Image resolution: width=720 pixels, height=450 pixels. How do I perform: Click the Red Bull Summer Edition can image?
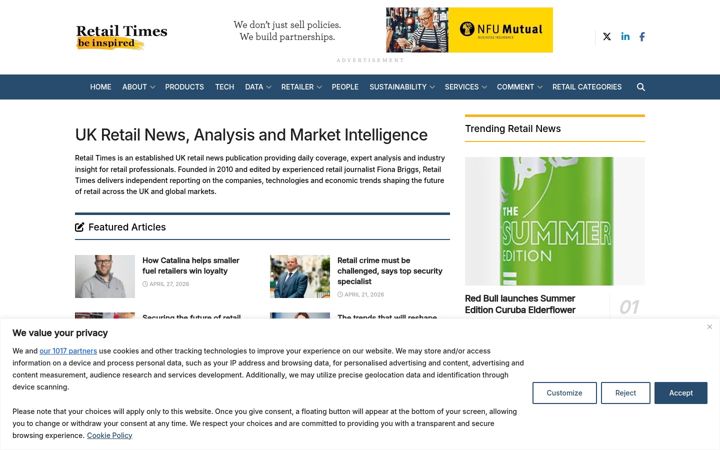click(555, 221)
